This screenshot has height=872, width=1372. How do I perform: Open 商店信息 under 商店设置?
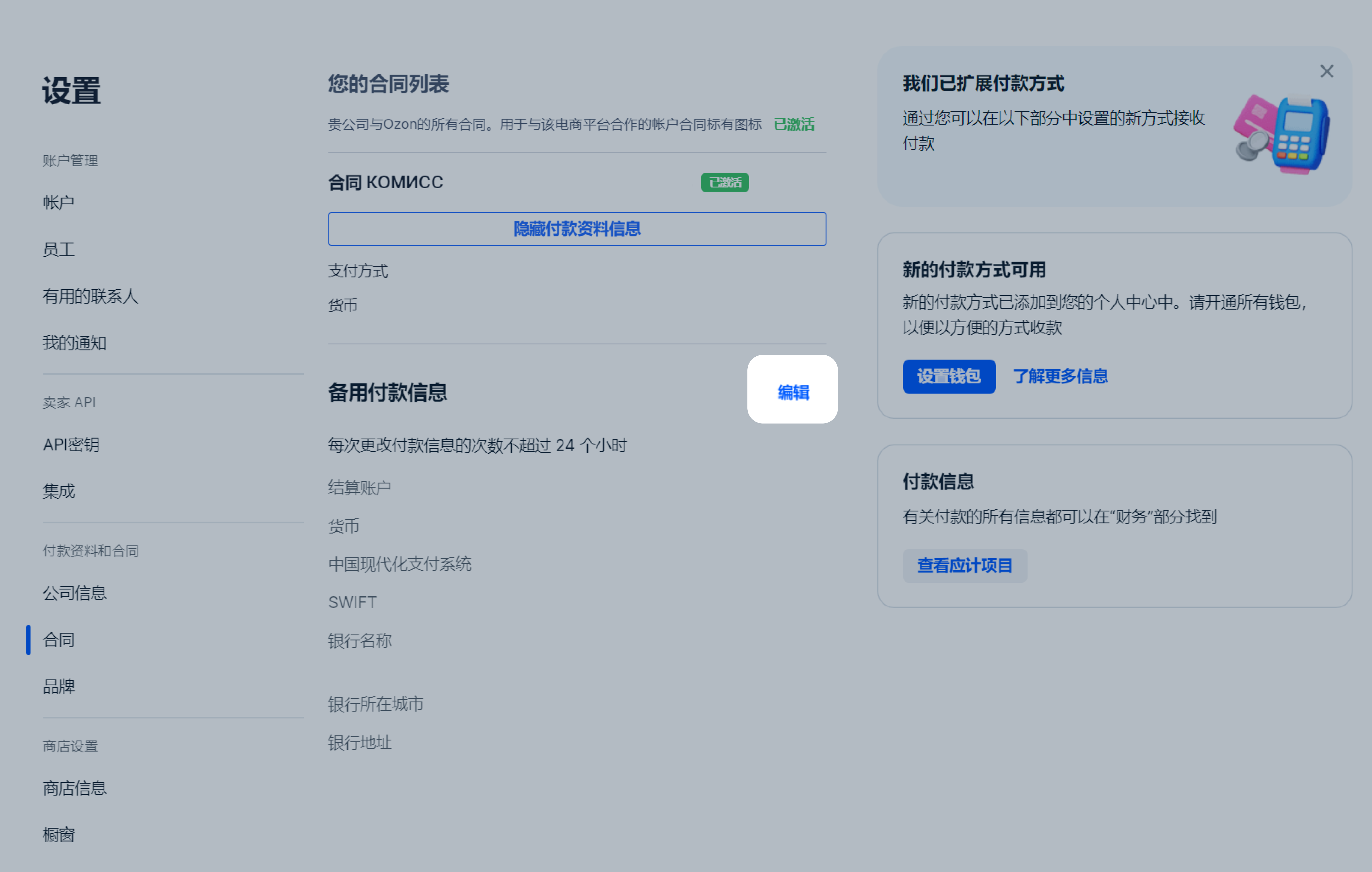[75, 788]
